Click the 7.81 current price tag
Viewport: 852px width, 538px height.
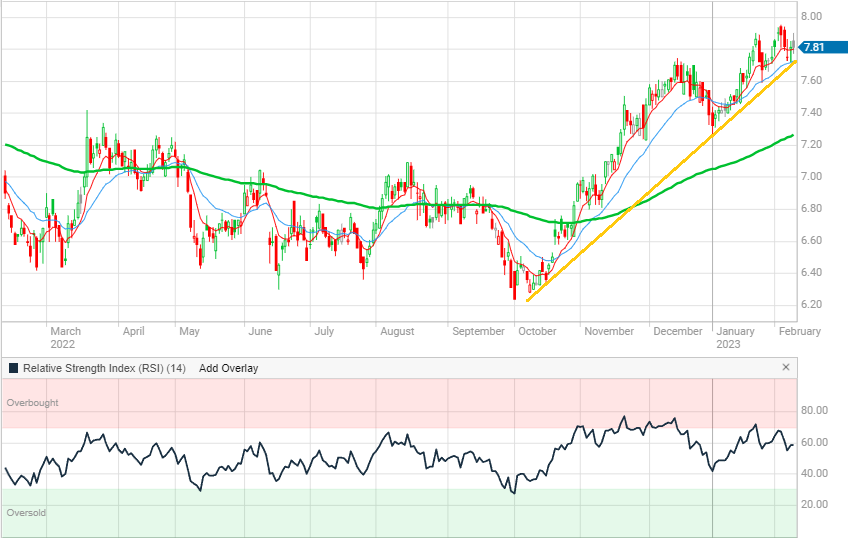815,47
